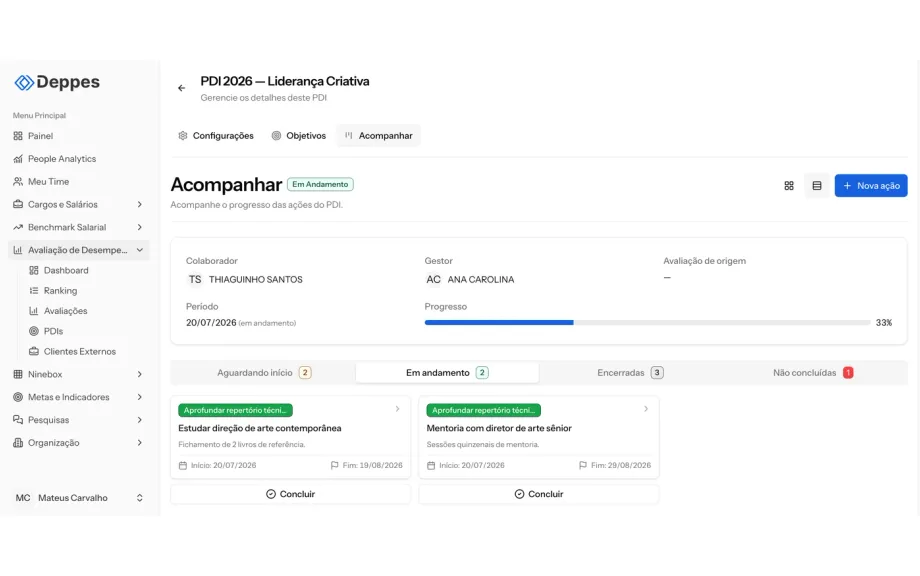Click flag icon beside Fim: 29/08/2026
The image size is (920, 576).
pos(583,466)
